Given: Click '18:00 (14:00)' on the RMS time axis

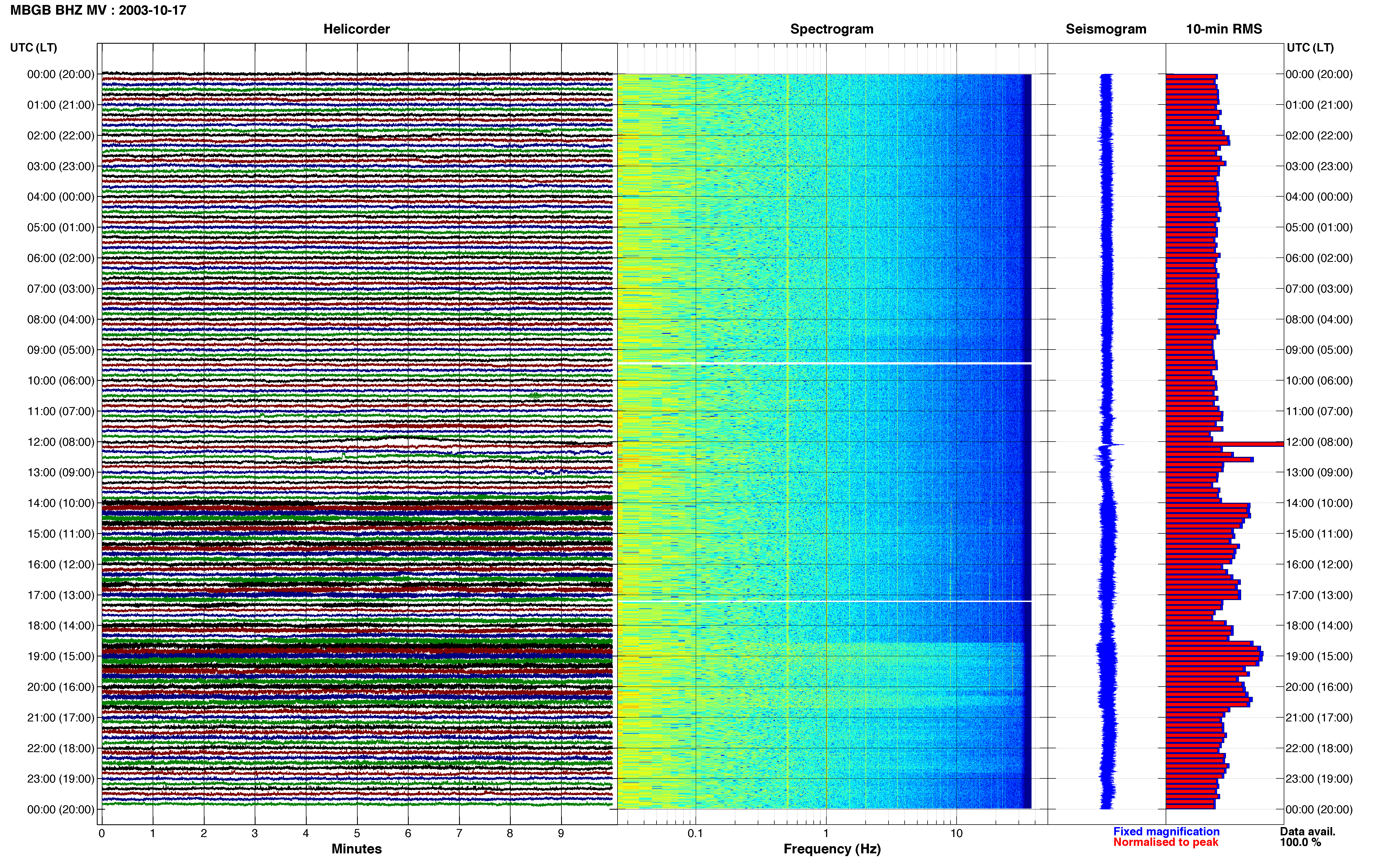Looking at the screenshot, I should point(1319,626).
